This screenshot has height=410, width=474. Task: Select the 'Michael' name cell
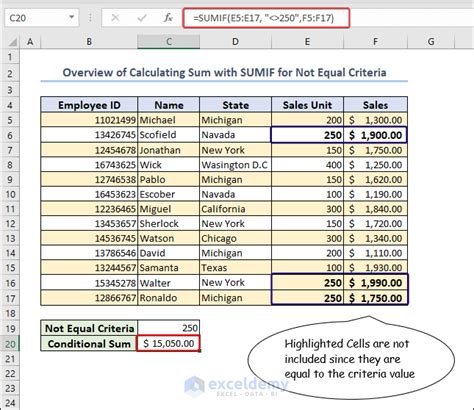(169, 120)
